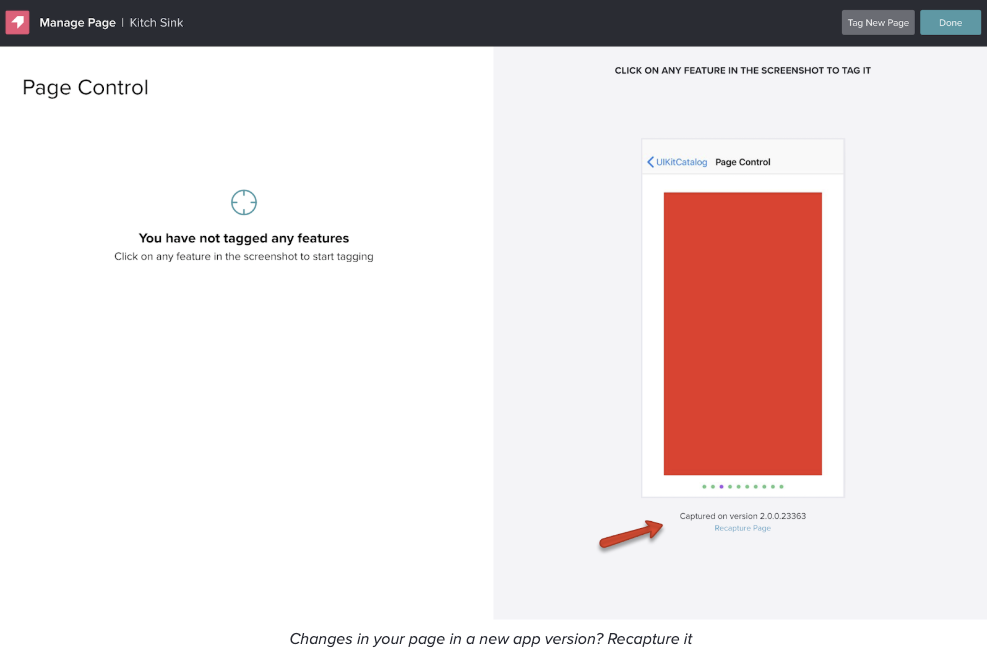Image resolution: width=987 pixels, height=648 pixels.
Task: Click the Tag New Page button
Action: click(x=878, y=23)
